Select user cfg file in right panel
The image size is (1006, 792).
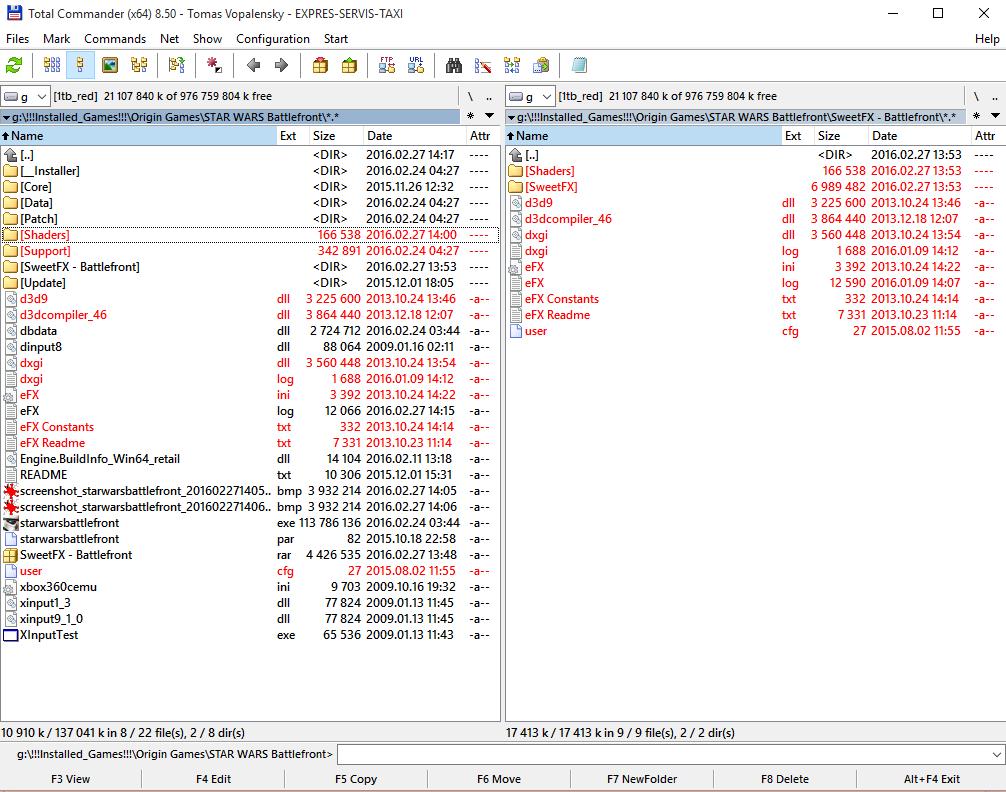click(755, 331)
